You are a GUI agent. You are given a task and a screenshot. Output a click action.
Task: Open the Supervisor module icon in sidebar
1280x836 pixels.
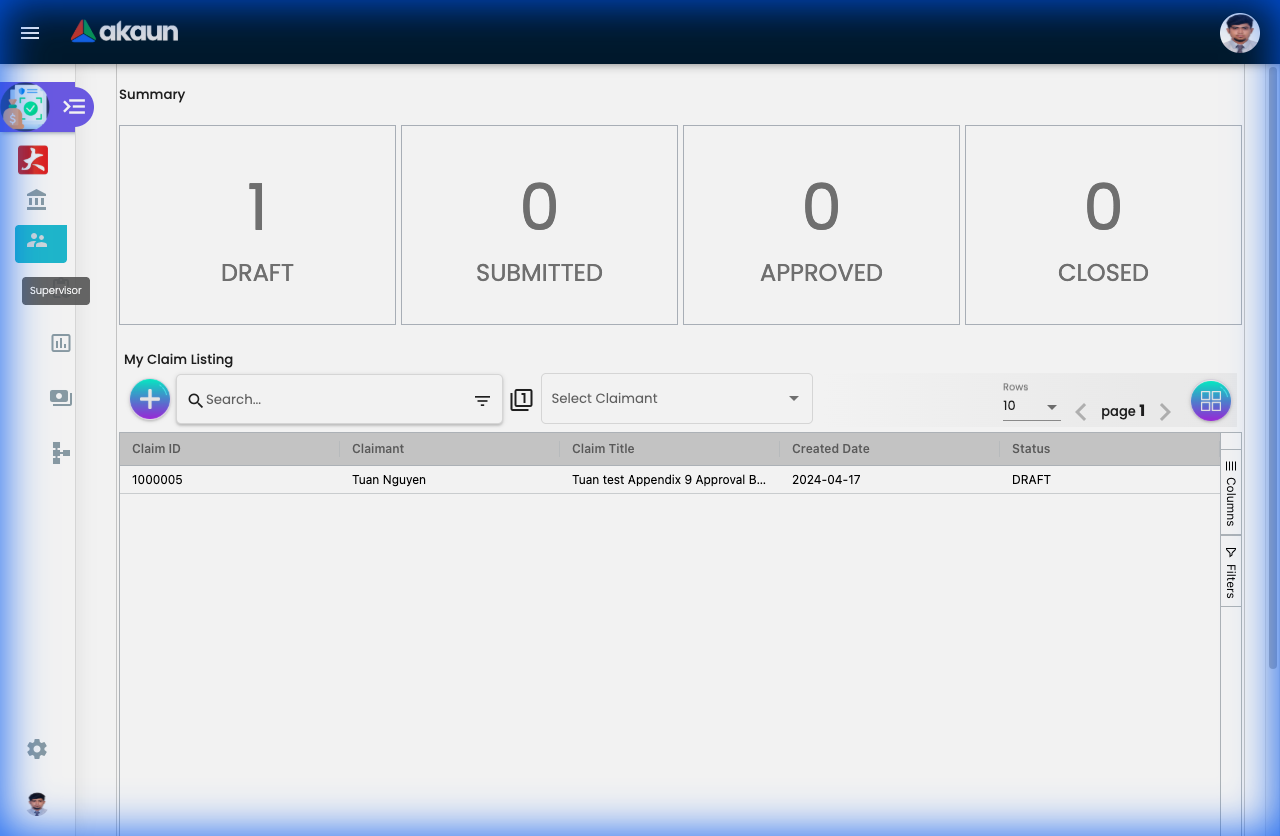coord(40,243)
